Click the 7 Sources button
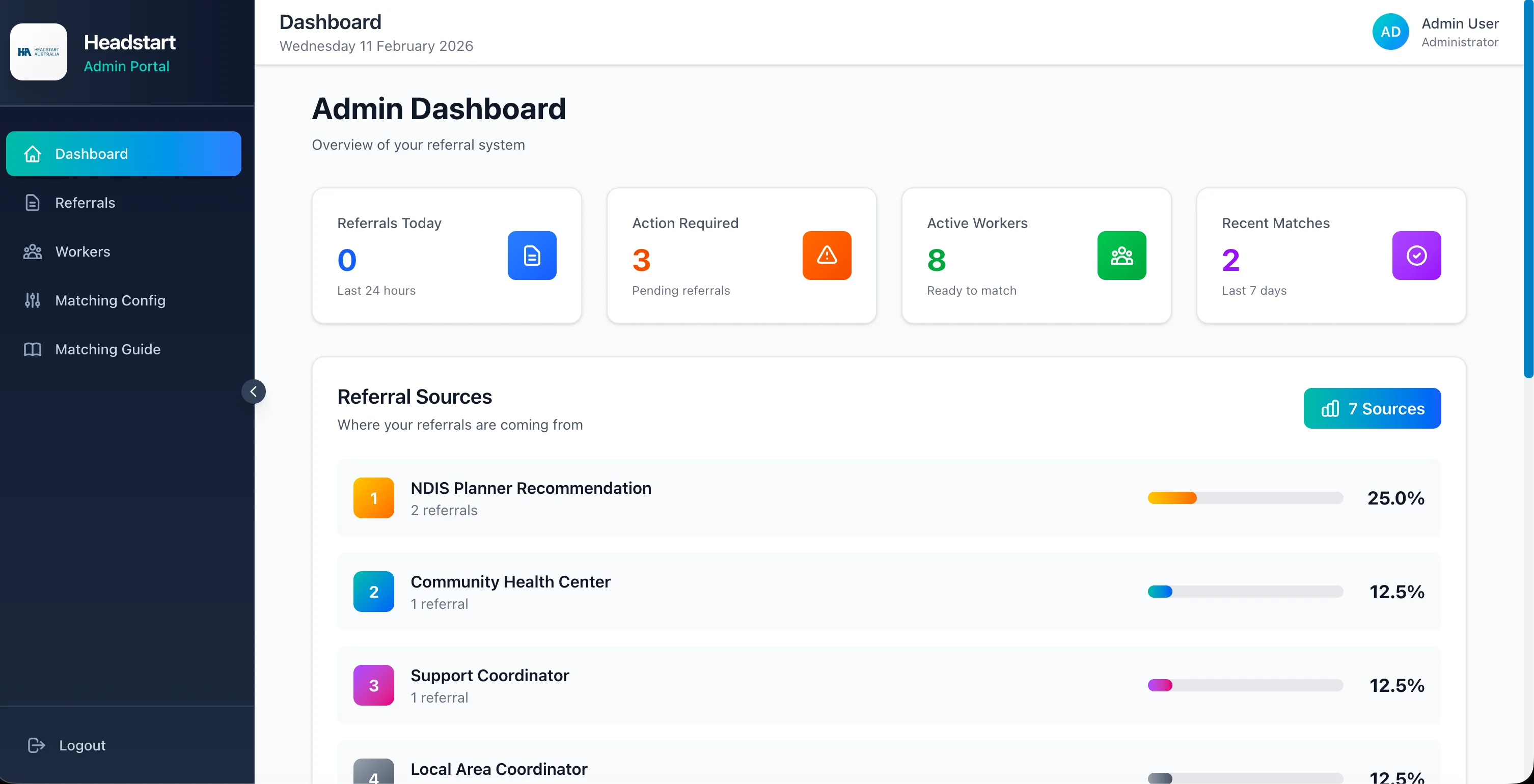 1372,408
